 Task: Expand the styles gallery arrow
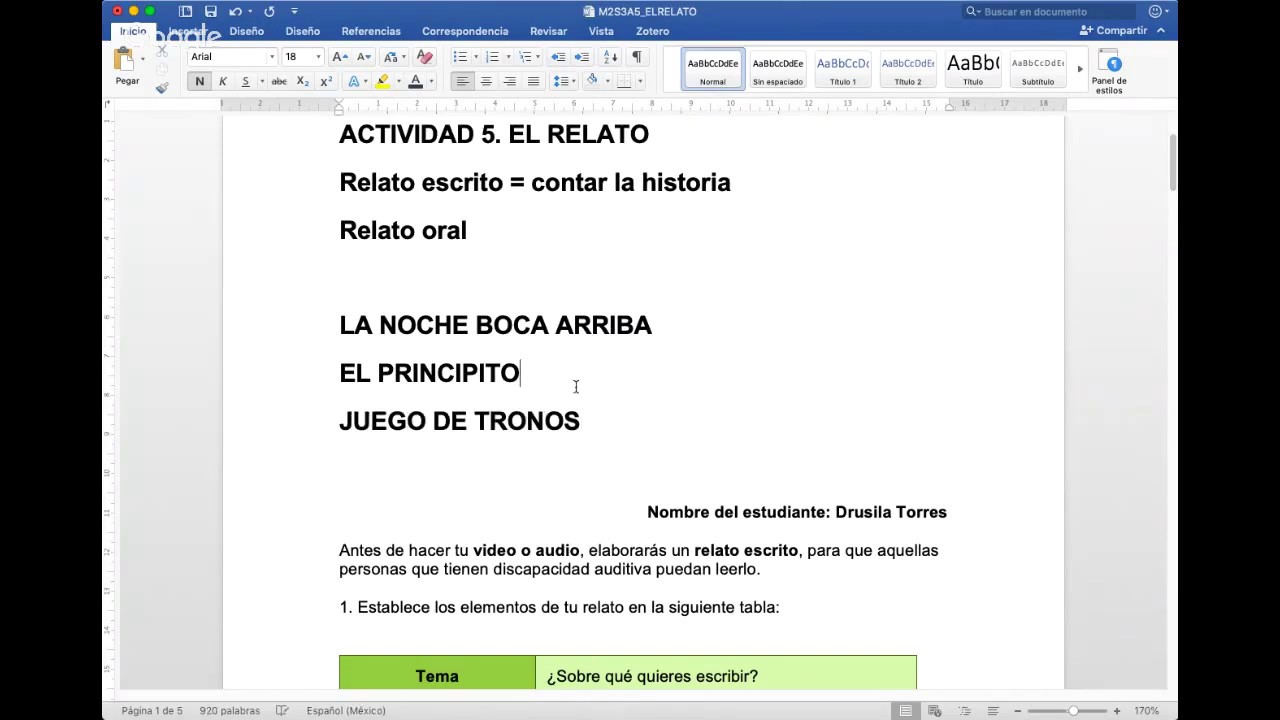click(x=1079, y=69)
